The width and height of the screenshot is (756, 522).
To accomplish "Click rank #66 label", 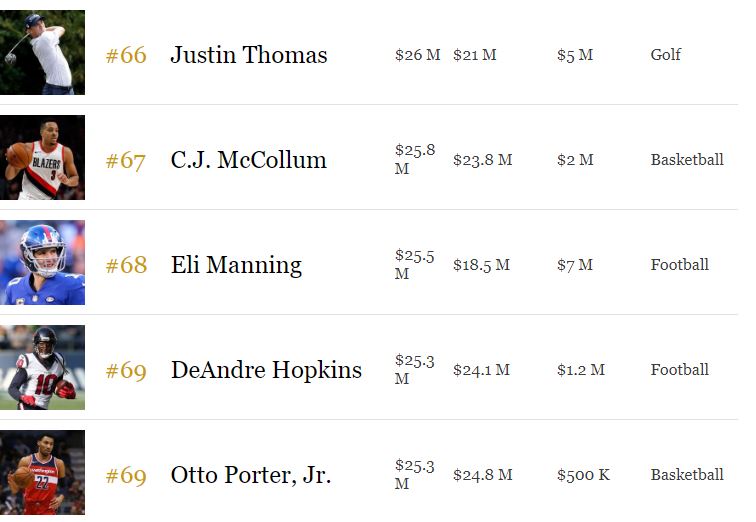I will tap(126, 55).
